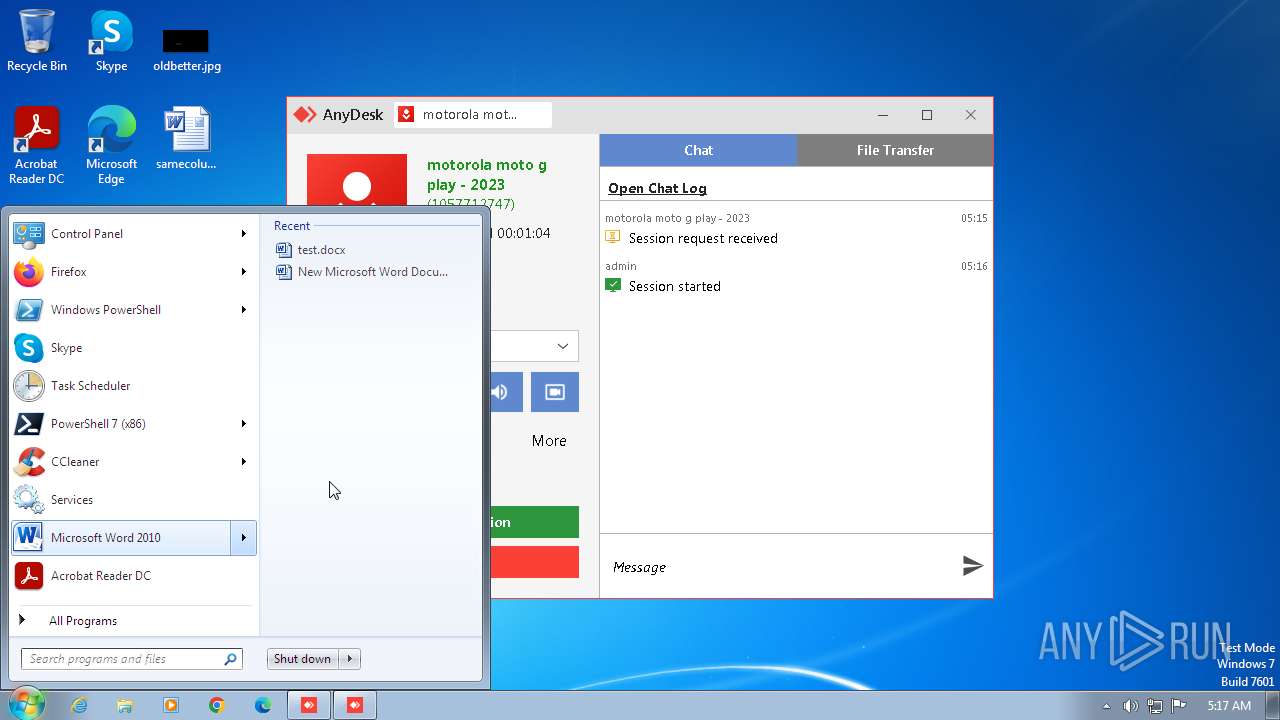
Task: Open the Shut down options arrow
Action: click(x=349, y=659)
